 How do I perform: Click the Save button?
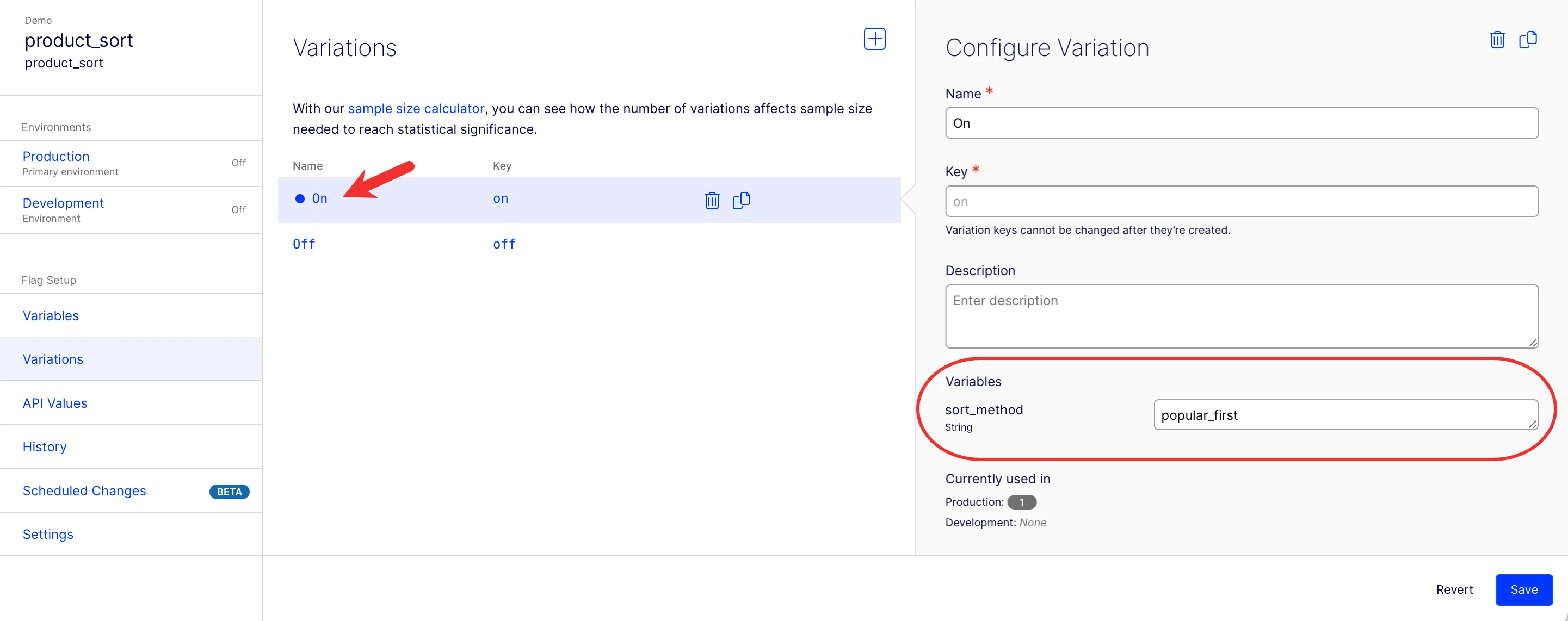(1523, 589)
